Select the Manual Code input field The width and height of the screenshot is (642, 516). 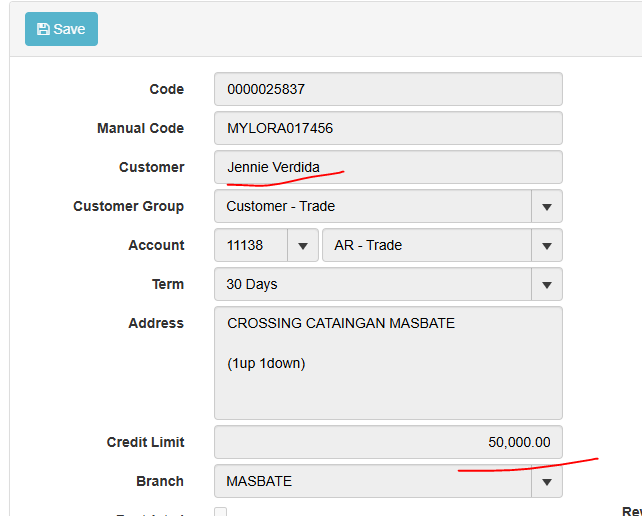(x=388, y=128)
